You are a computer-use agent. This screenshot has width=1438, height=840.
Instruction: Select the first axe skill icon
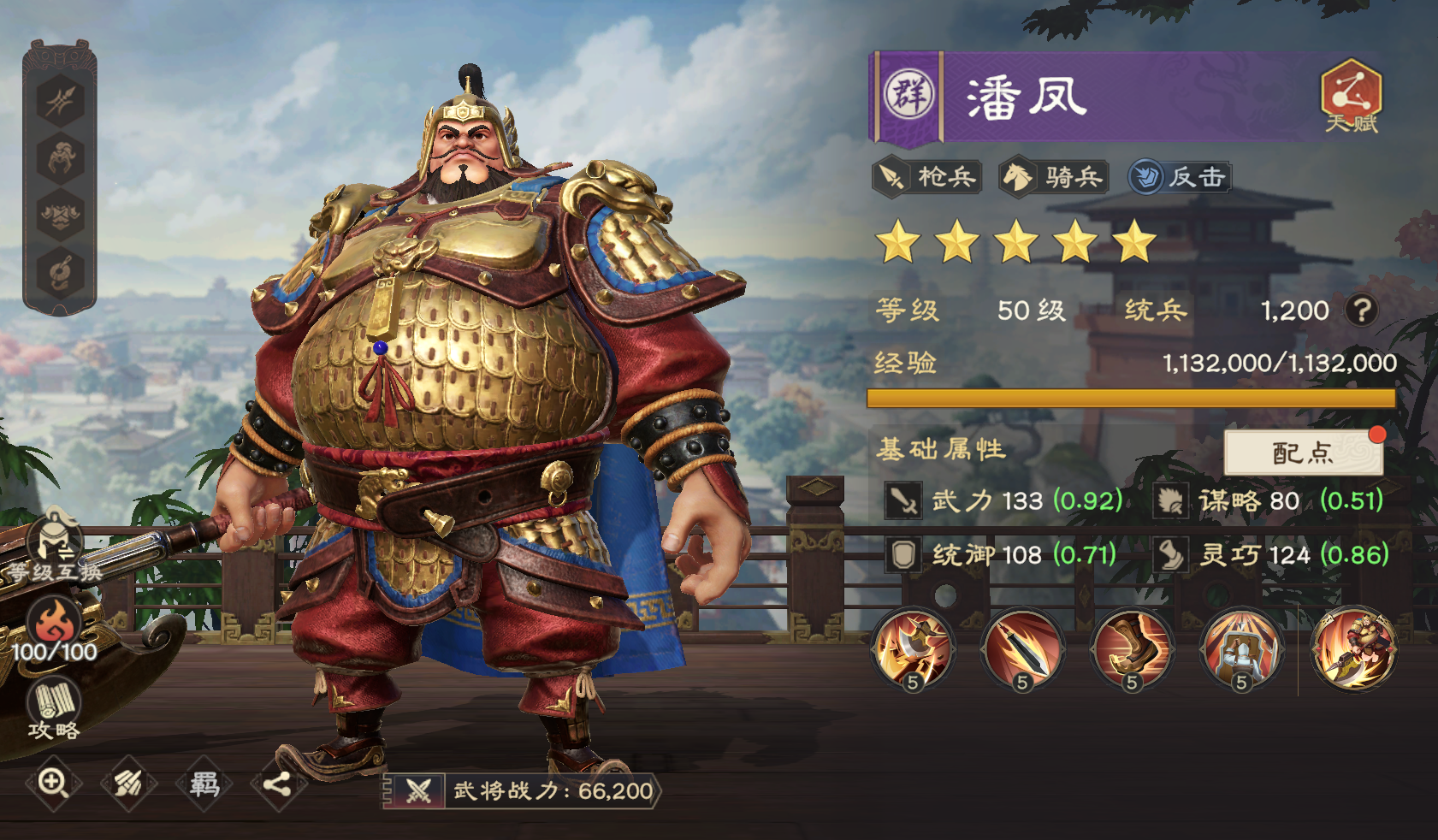click(913, 649)
